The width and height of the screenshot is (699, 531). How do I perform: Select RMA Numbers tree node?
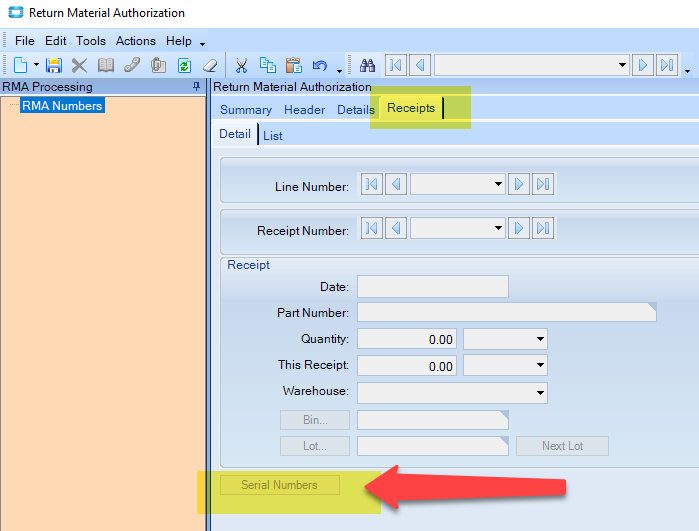click(62, 106)
